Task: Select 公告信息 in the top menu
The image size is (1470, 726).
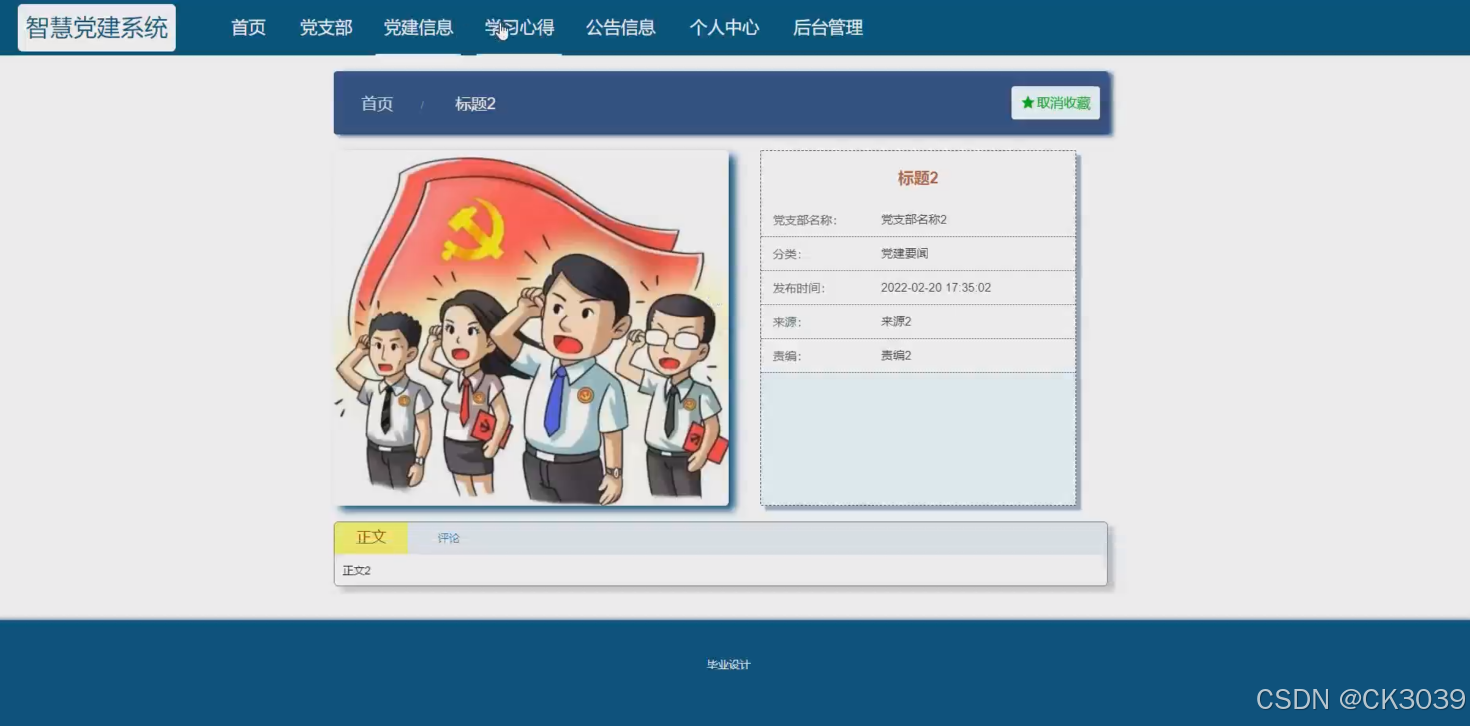Action: 621,28
